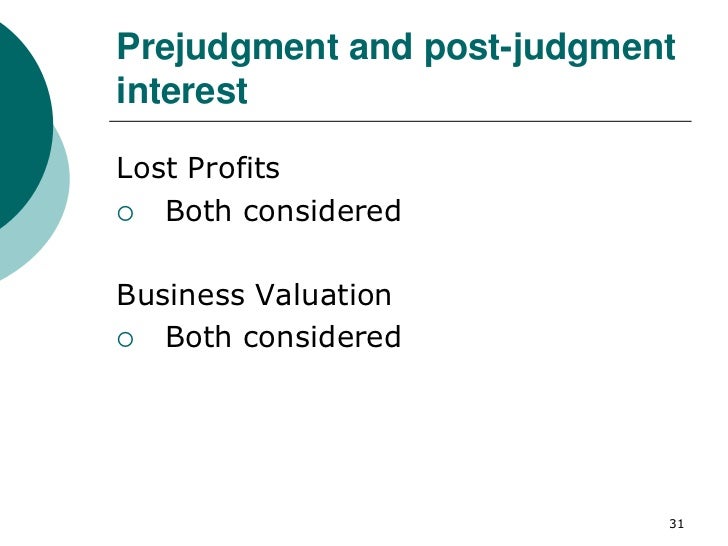Select 'Both considered' under Lost Profits
Screen dimensions: 728x546
[283, 211]
